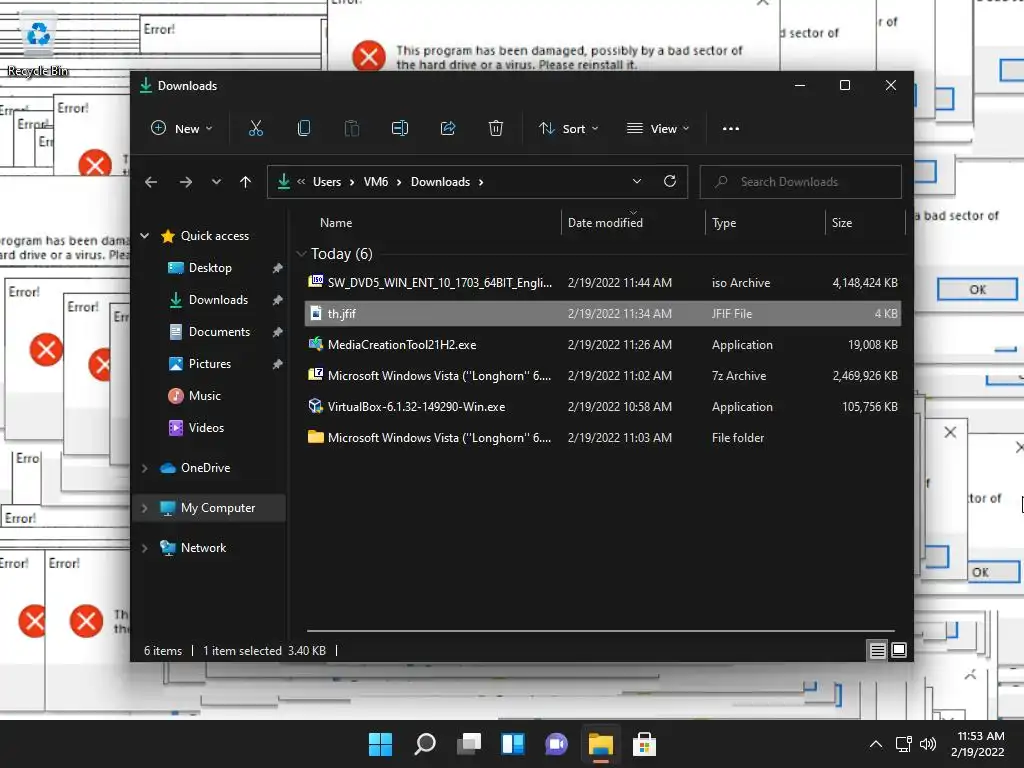Open taskbar Search magnifier
This screenshot has height=768, width=1024.
click(x=424, y=744)
